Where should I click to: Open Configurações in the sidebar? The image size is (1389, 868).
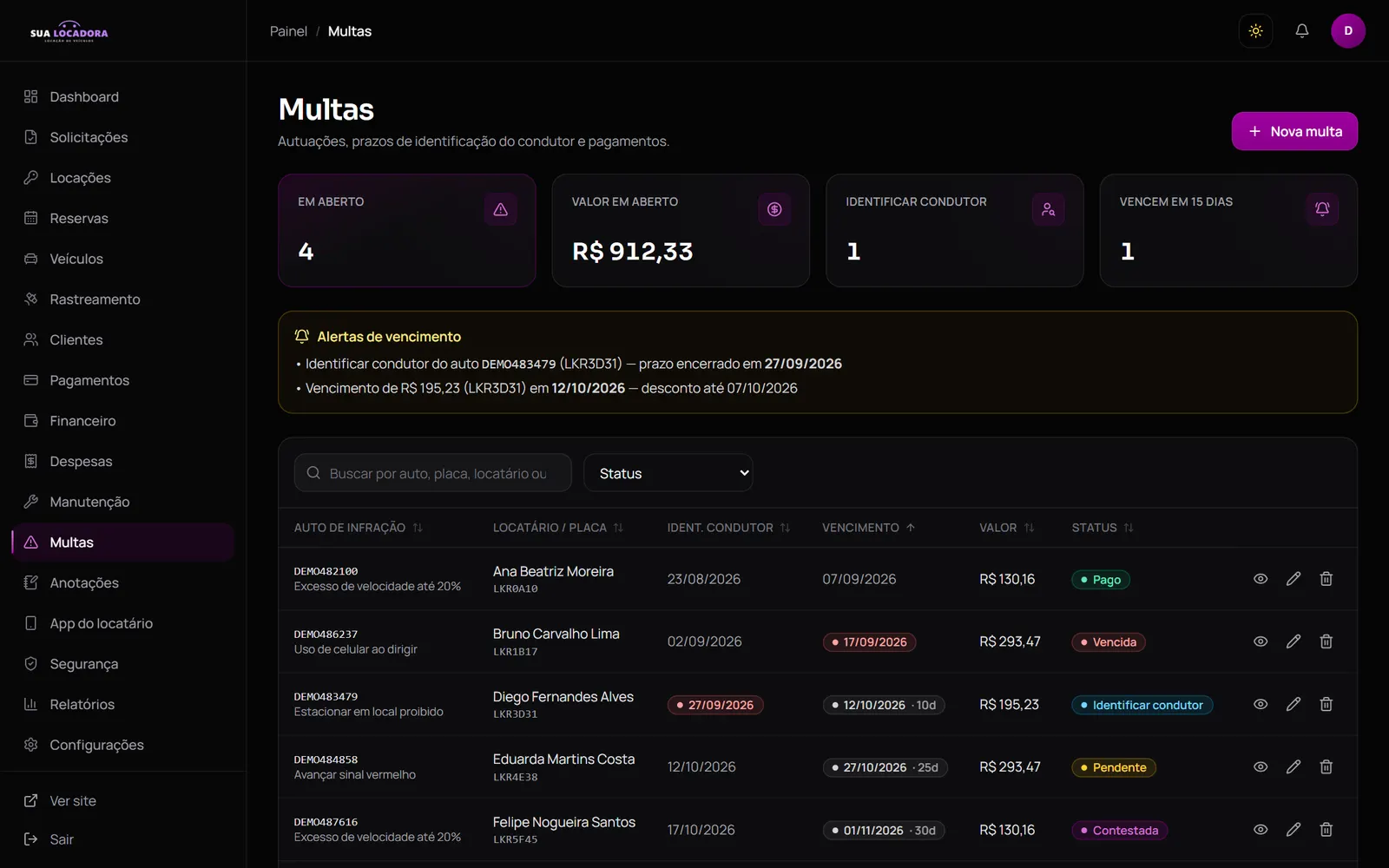coord(123,745)
